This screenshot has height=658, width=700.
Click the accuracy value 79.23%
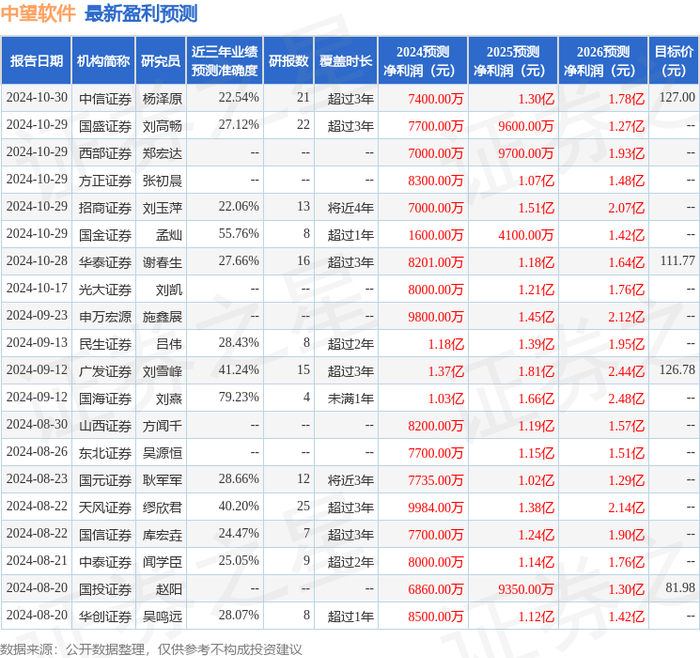(239, 397)
